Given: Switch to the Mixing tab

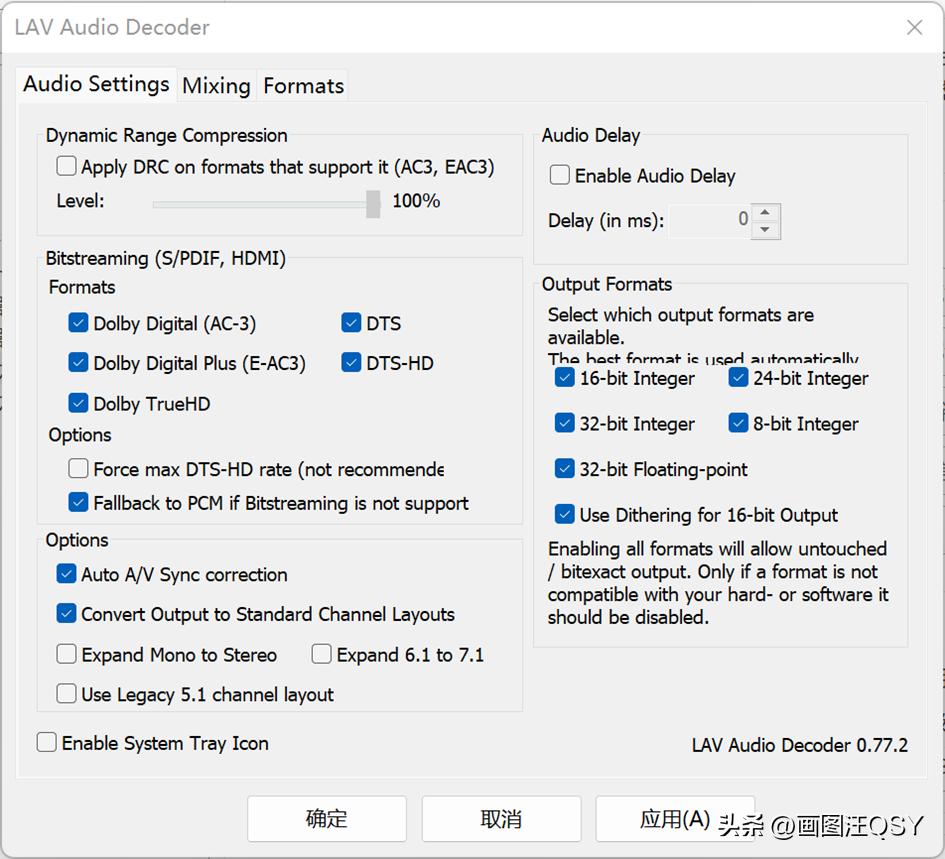Looking at the screenshot, I should point(216,86).
